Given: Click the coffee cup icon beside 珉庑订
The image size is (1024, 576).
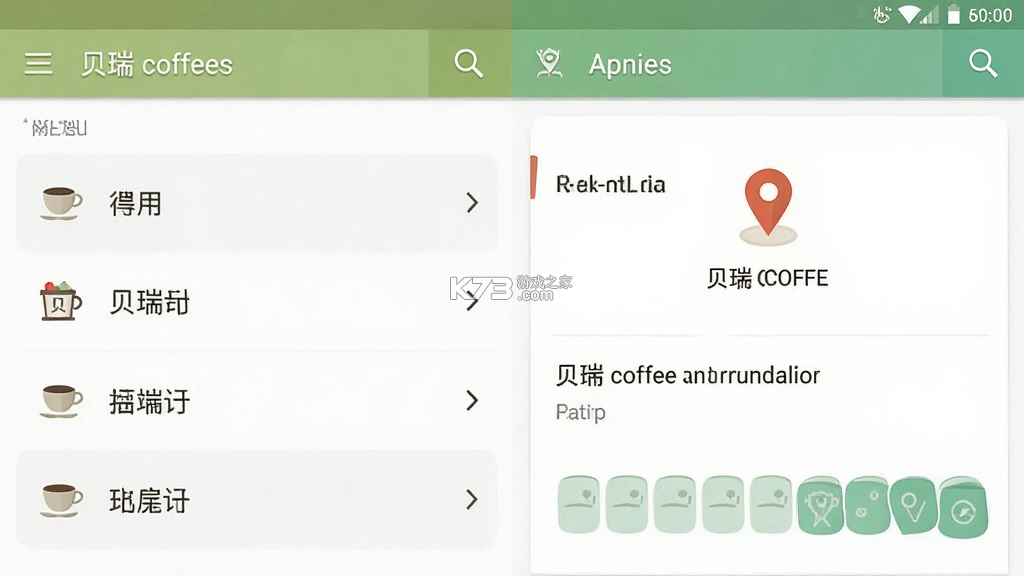Looking at the screenshot, I should (x=61, y=500).
